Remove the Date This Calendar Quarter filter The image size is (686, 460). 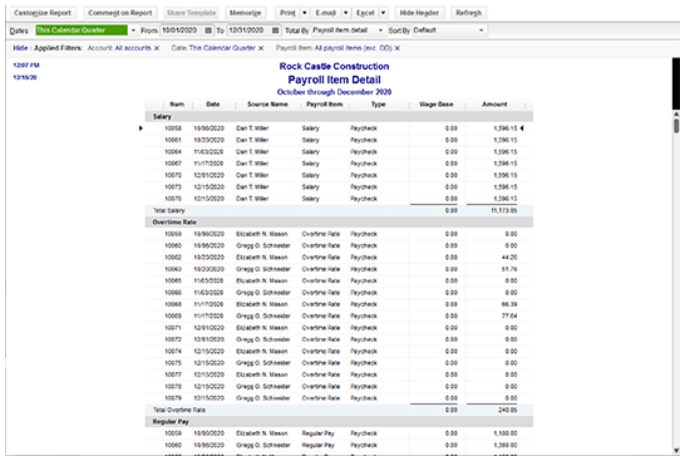[261, 48]
